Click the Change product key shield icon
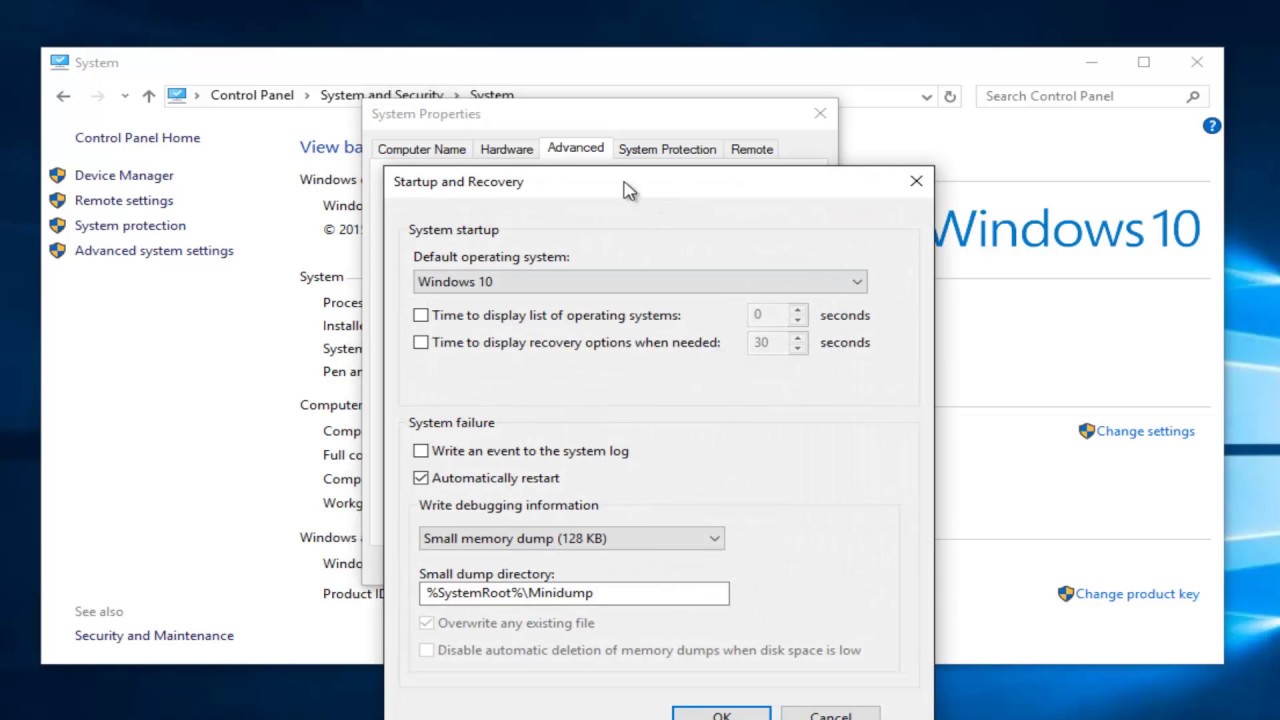 click(x=1065, y=593)
